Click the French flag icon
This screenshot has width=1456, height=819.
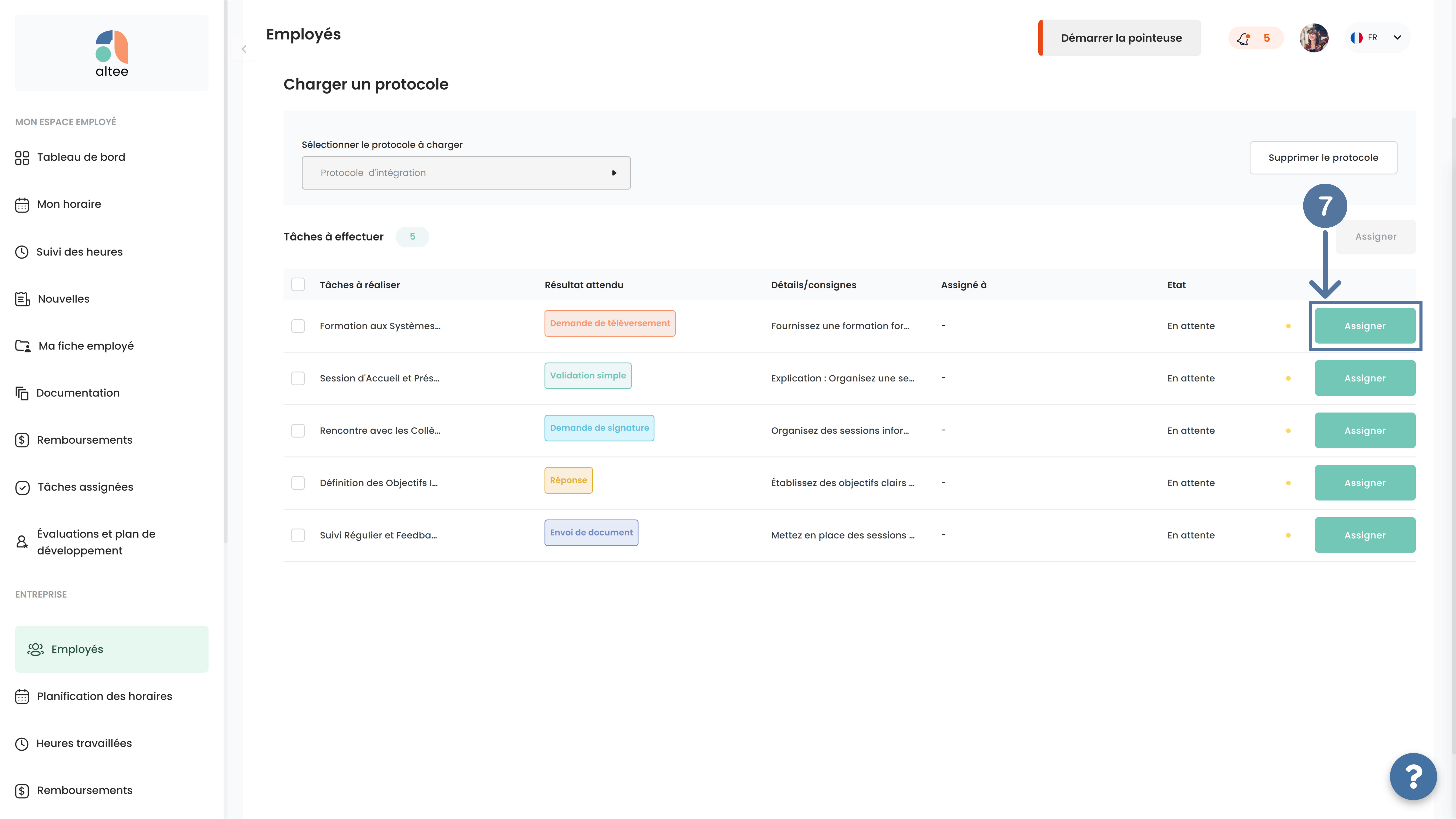coord(1357,38)
